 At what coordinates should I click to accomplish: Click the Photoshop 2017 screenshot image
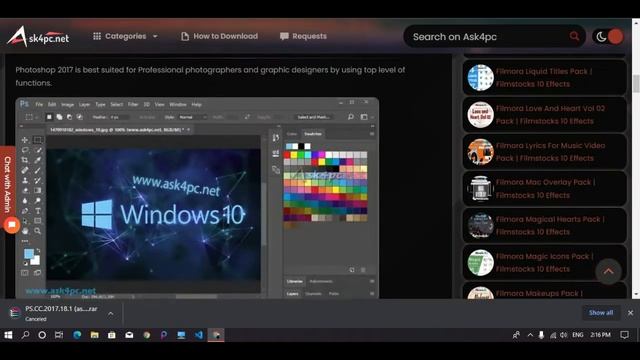[x=197, y=198]
